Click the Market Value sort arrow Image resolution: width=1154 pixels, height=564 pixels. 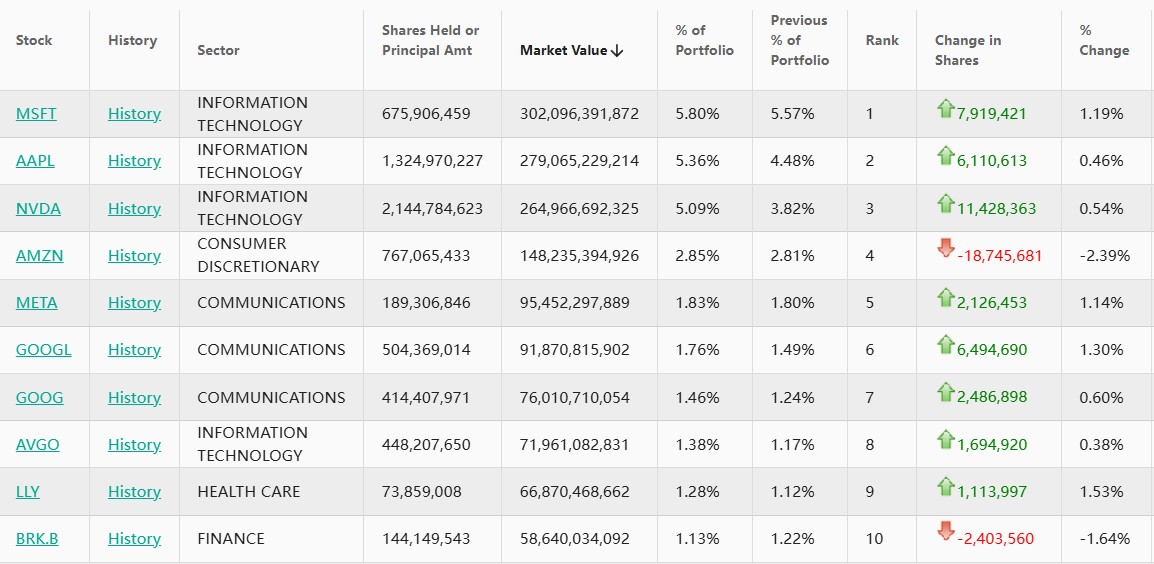pyautogui.click(x=617, y=51)
